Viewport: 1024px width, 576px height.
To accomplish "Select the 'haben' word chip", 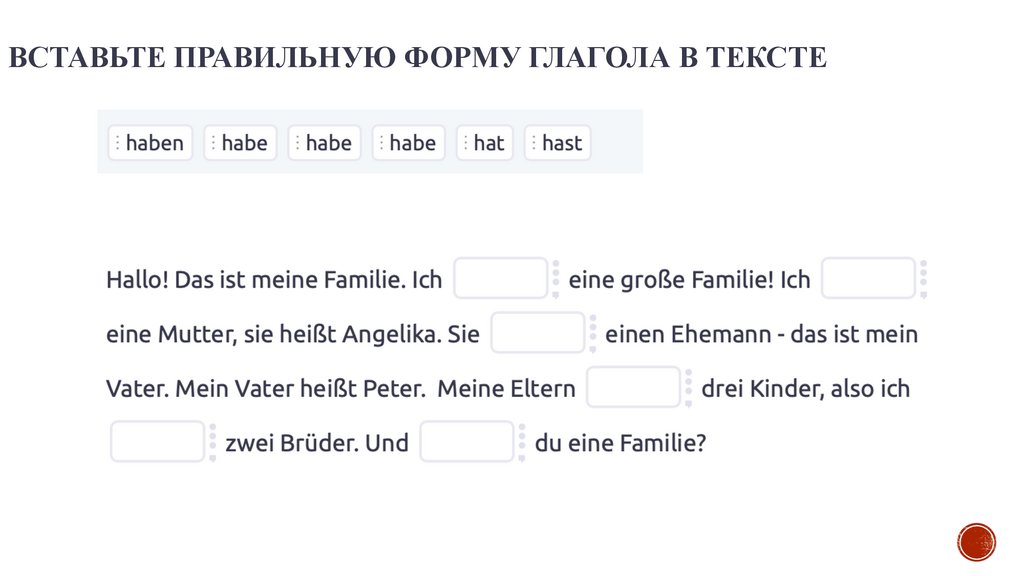I will [150, 143].
